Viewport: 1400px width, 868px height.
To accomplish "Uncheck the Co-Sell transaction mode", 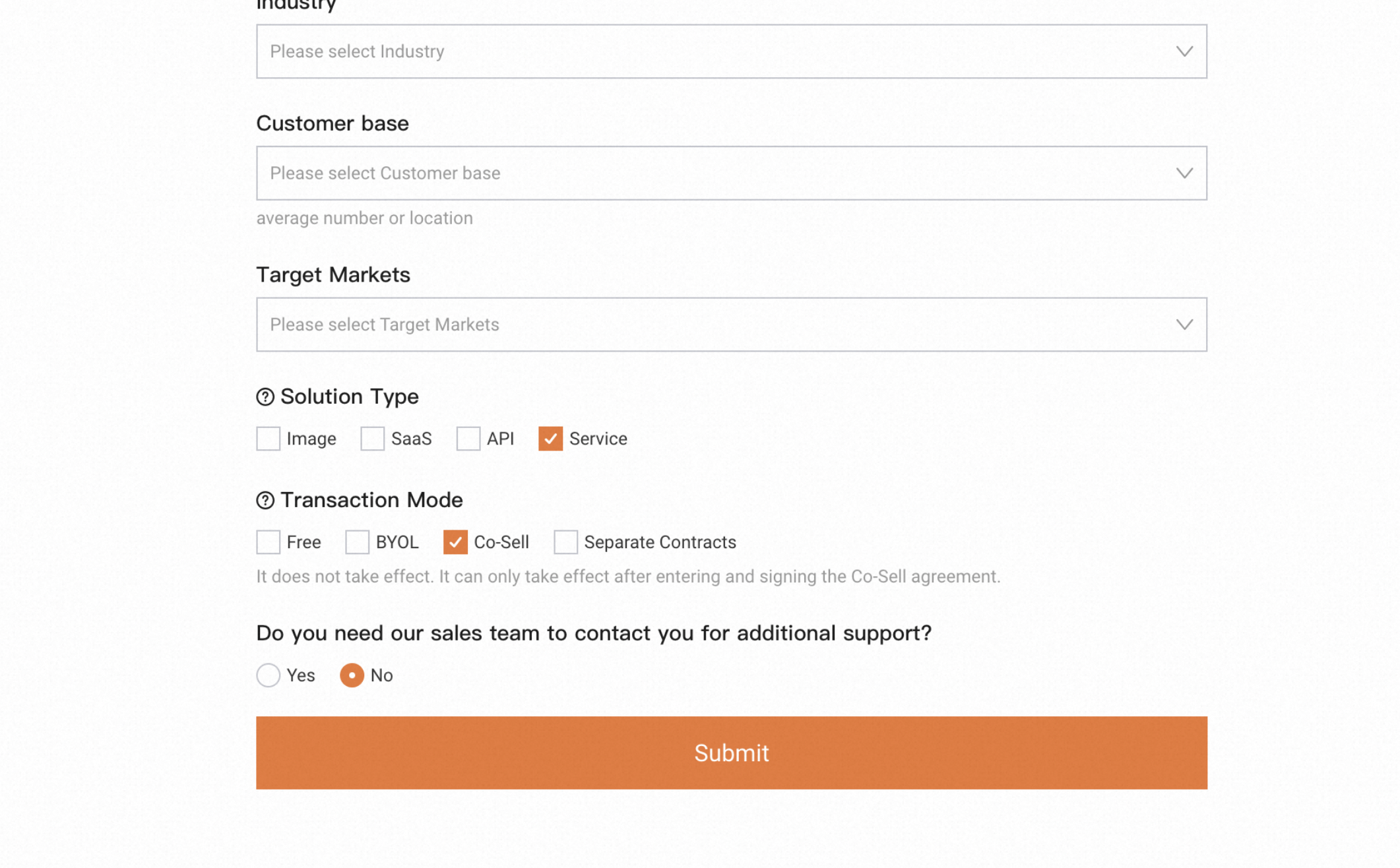I will [x=455, y=542].
